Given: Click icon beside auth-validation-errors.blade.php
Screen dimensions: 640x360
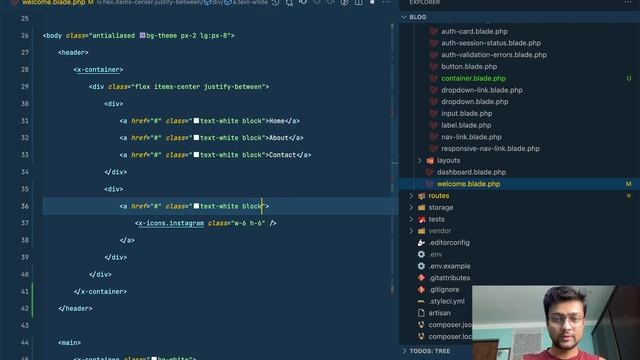Looking at the screenshot, I should pos(433,55).
